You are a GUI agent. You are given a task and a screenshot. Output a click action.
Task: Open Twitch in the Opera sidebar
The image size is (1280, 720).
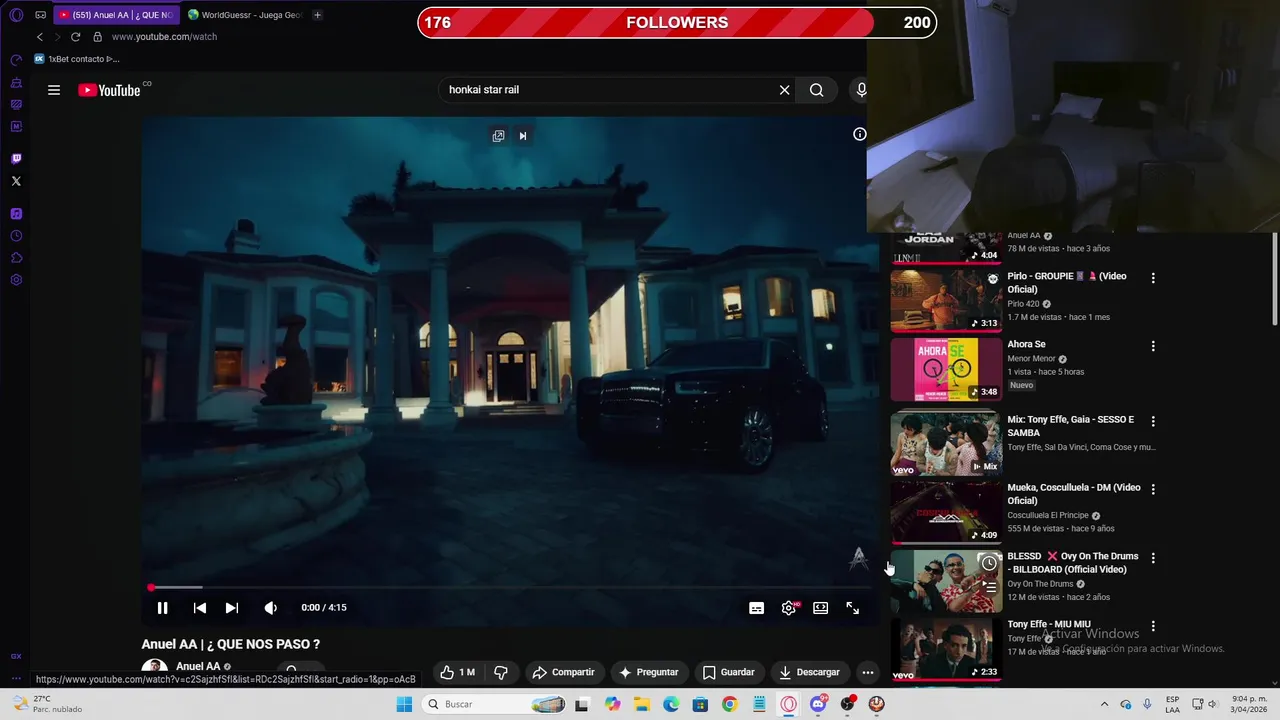click(16, 159)
